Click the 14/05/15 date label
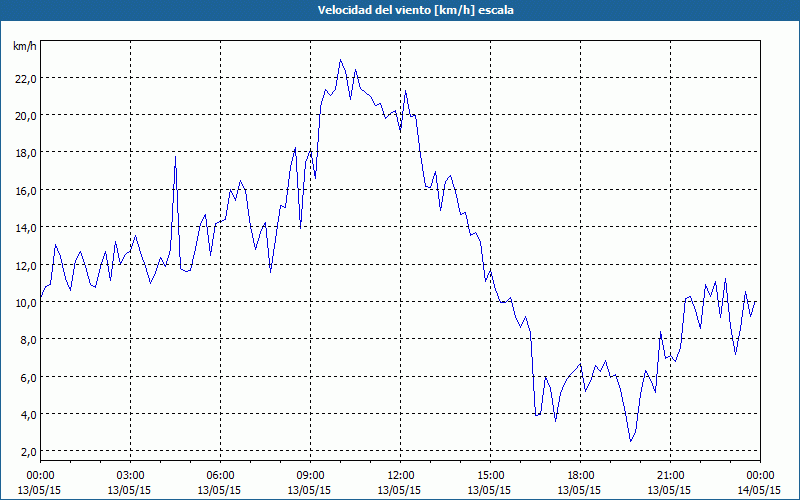 (x=759, y=490)
